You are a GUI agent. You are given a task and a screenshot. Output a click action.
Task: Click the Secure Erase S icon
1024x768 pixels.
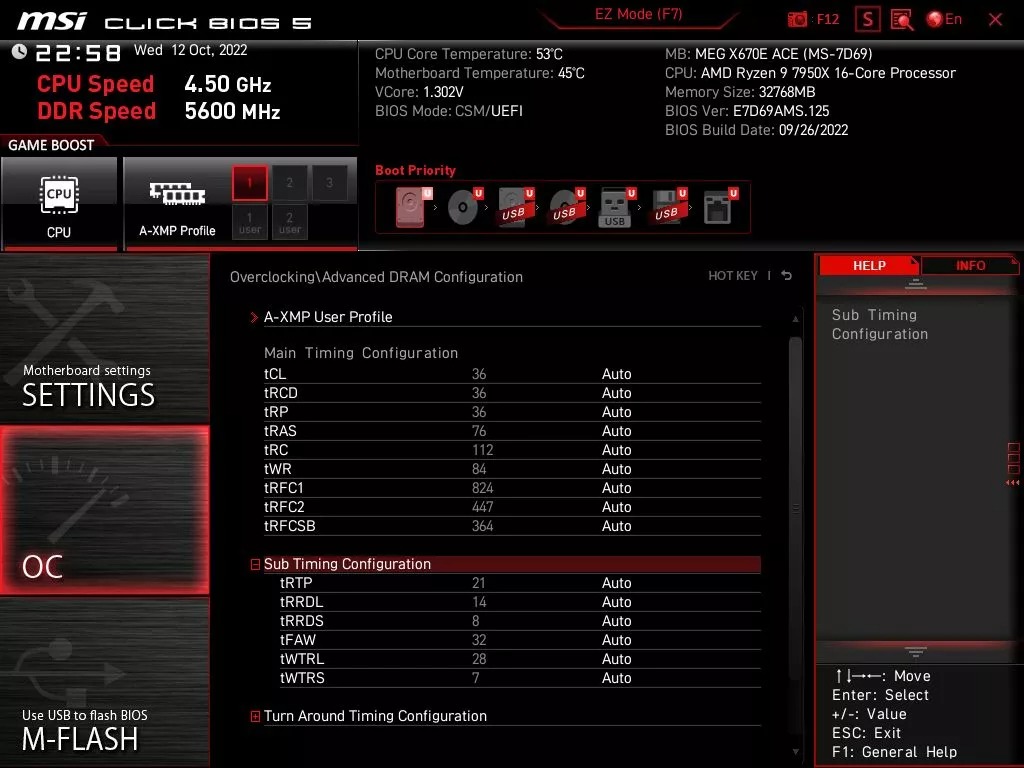(x=867, y=19)
